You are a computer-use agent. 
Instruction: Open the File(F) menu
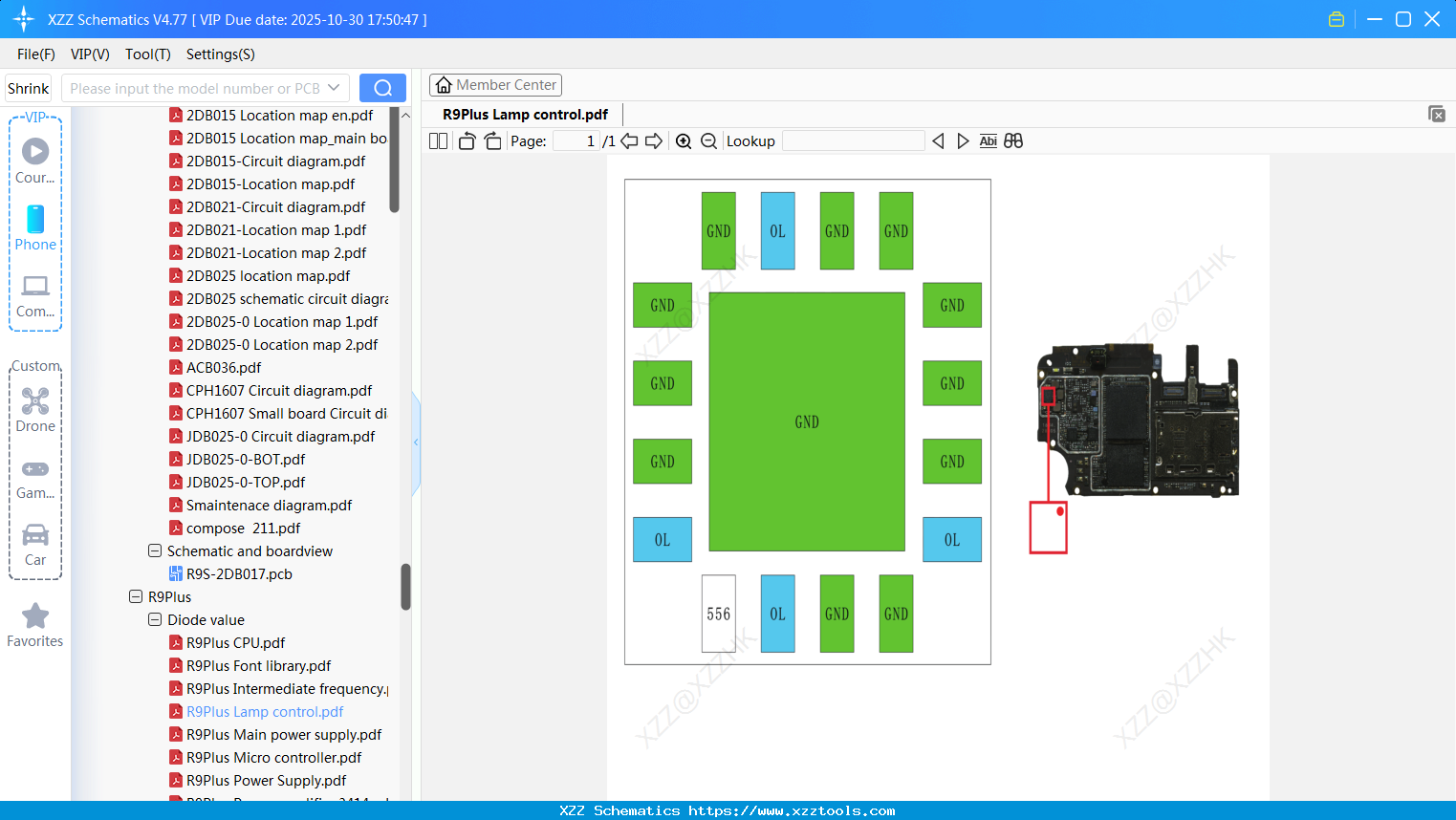(x=36, y=54)
